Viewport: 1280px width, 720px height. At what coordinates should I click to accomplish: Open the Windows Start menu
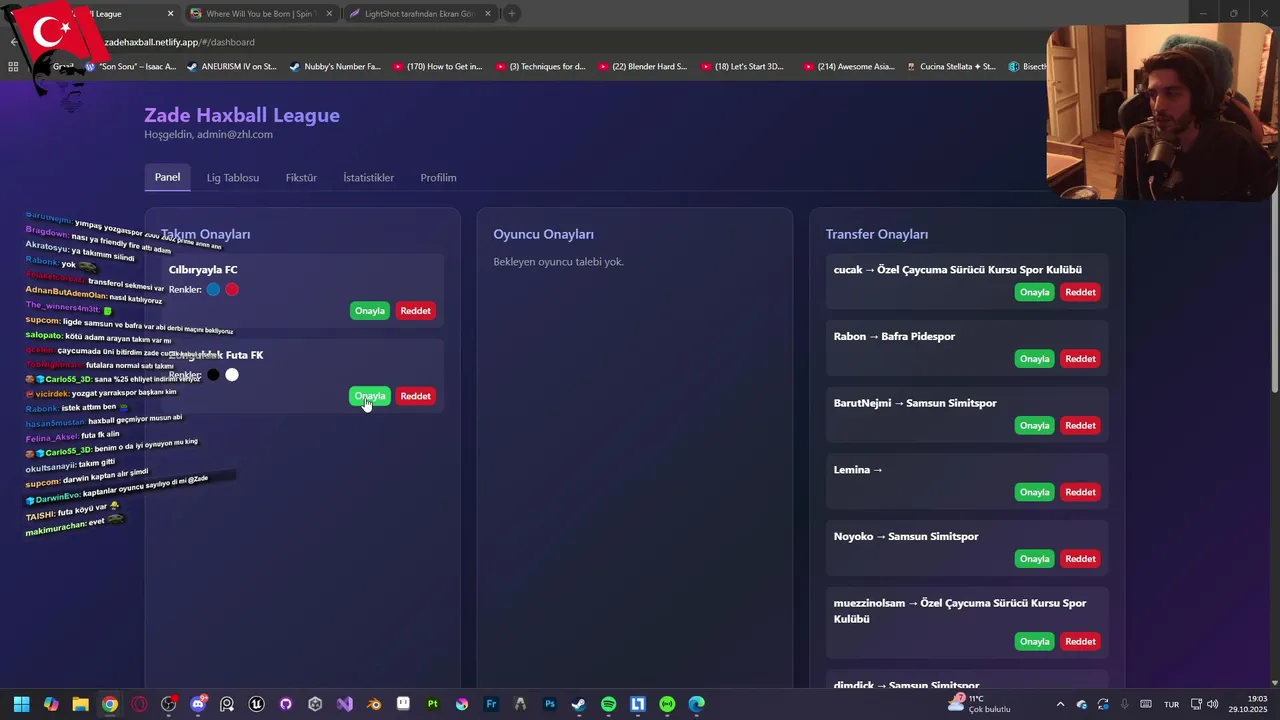21,704
